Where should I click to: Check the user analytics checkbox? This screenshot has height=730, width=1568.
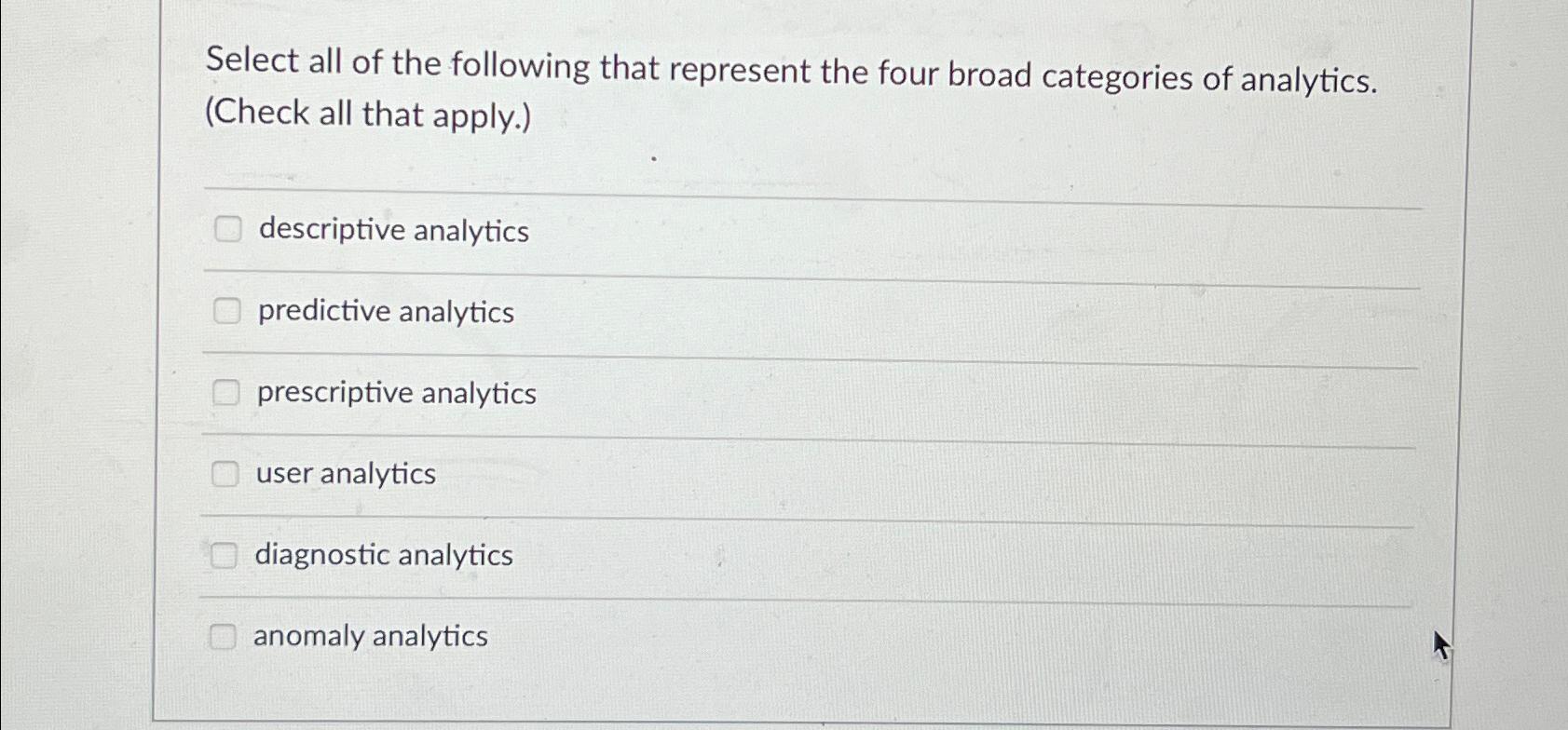click(226, 474)
